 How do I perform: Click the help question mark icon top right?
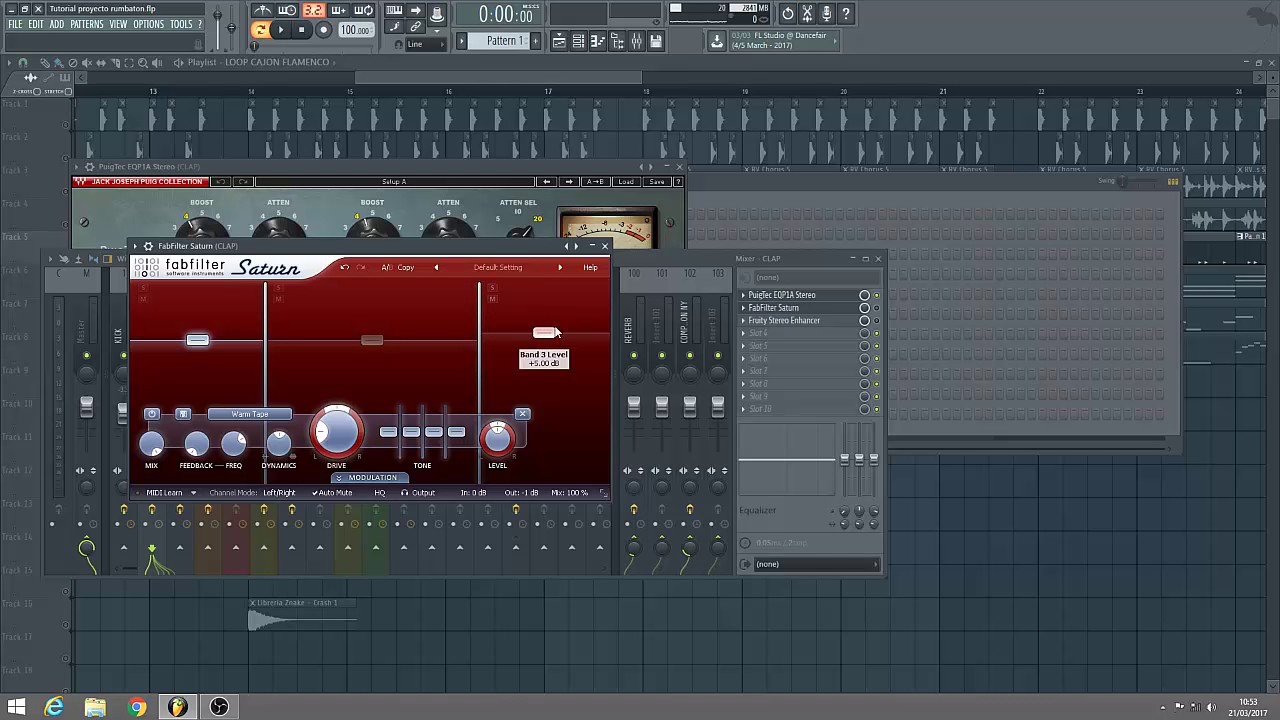[845, 13]
